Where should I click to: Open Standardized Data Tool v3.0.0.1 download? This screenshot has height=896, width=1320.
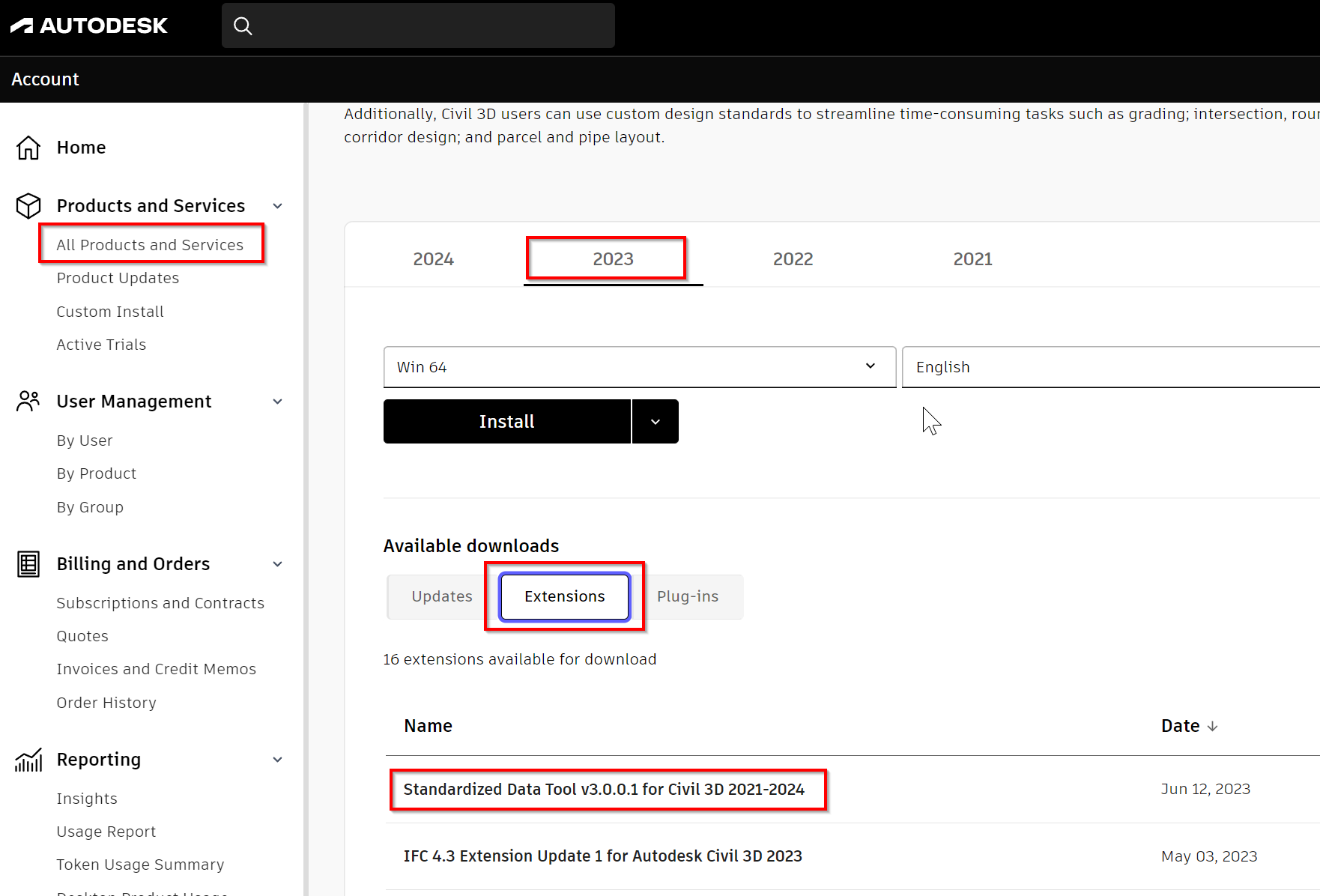[604, 789]
